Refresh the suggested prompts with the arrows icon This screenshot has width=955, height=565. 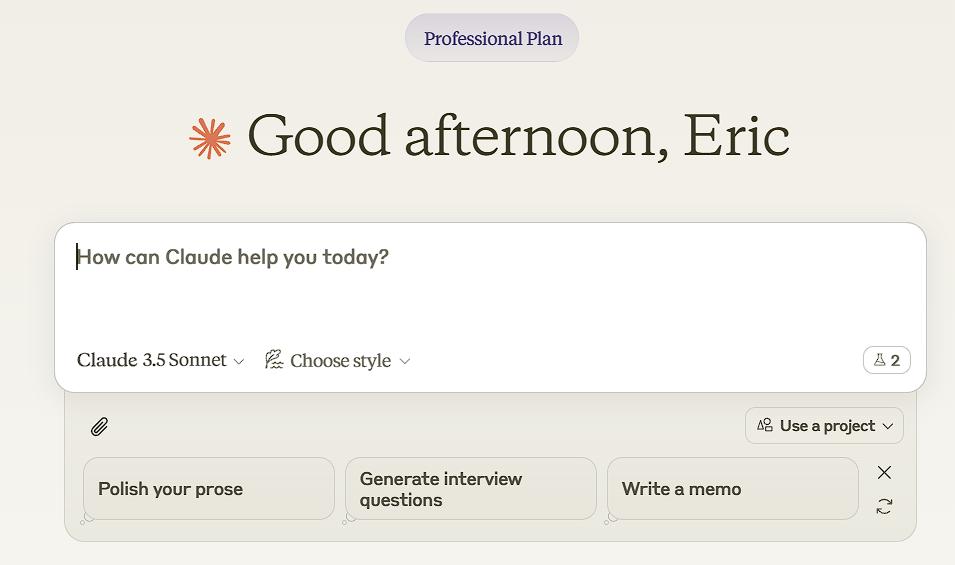(884, 507)
